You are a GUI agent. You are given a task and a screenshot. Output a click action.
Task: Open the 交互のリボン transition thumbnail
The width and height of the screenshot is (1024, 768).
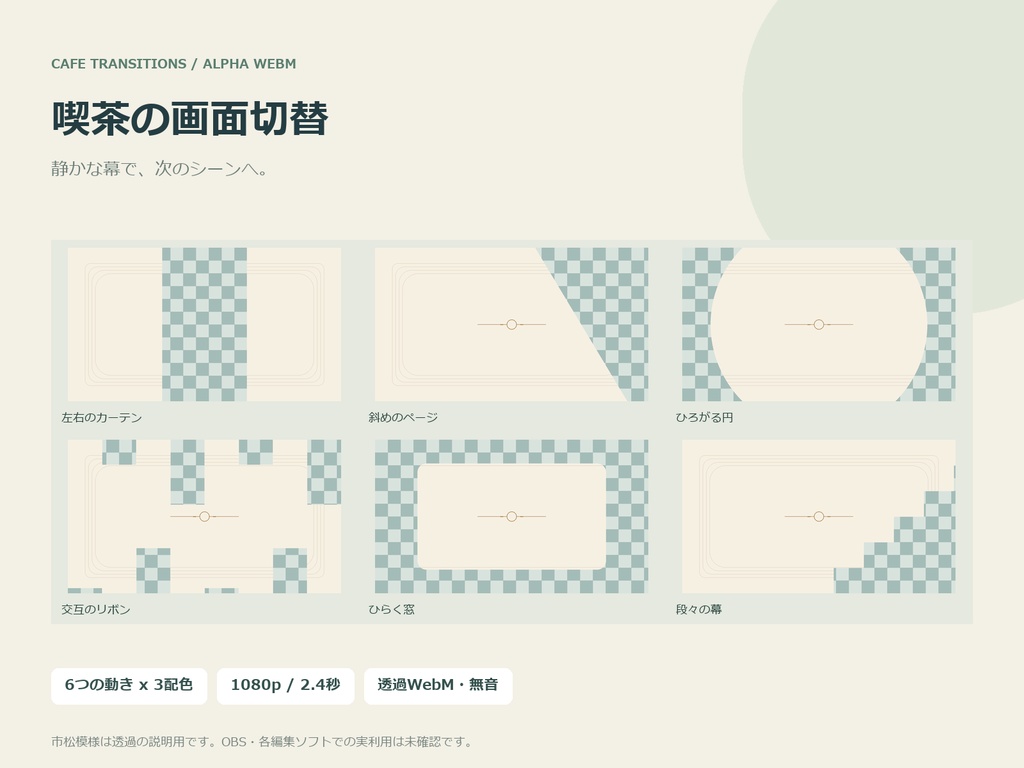pyautogui.click(x=204, y=517)
